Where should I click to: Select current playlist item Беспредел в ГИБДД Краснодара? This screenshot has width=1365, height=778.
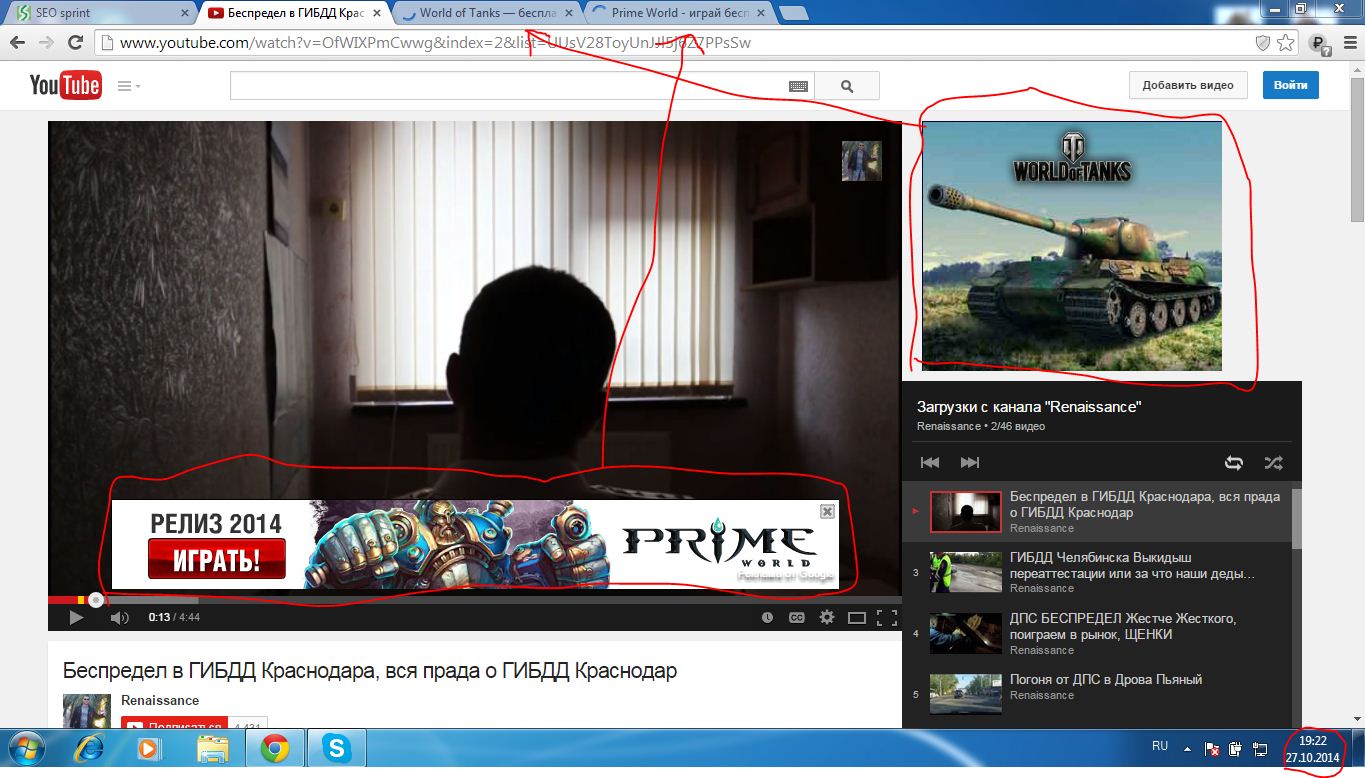[1096, 512]
